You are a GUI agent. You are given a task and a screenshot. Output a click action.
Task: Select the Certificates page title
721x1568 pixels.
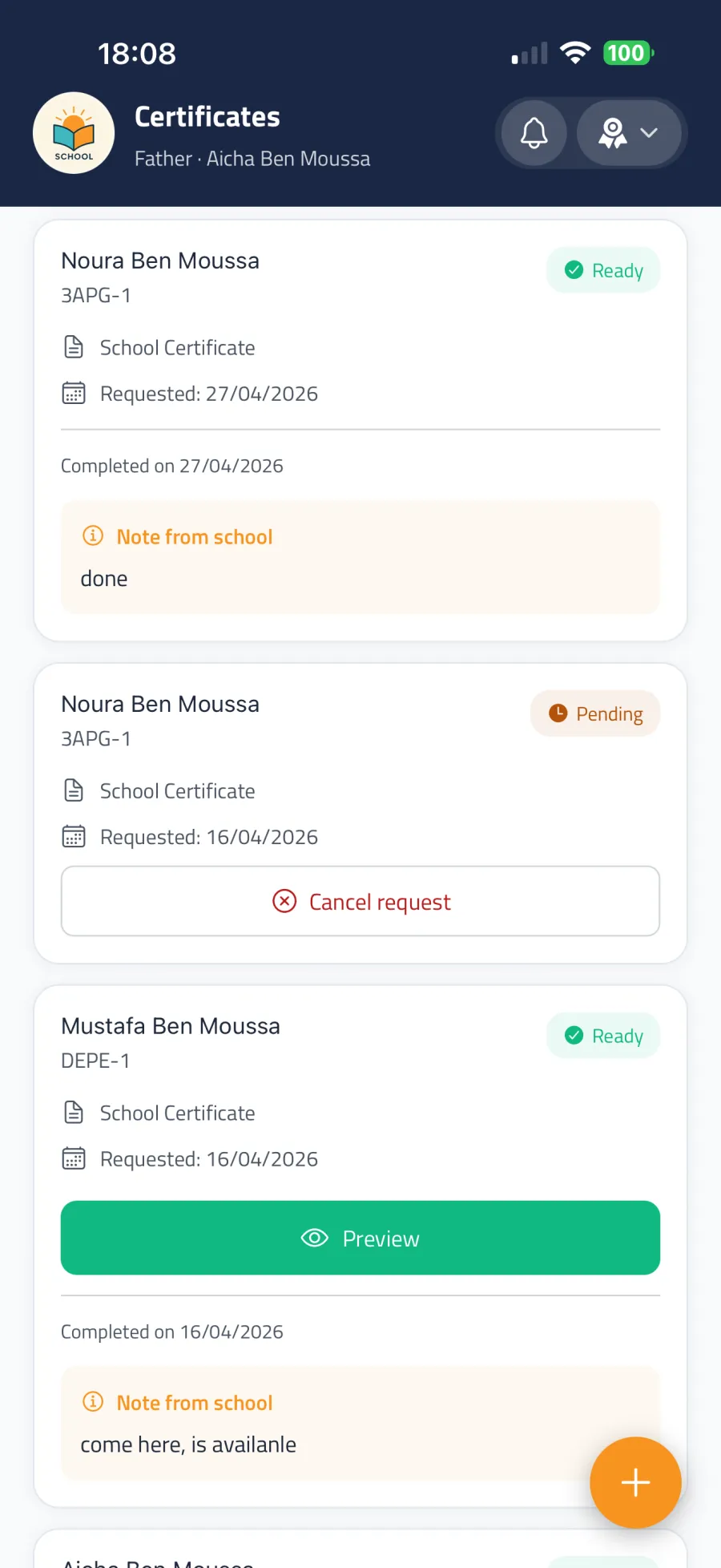coord(207,117)
